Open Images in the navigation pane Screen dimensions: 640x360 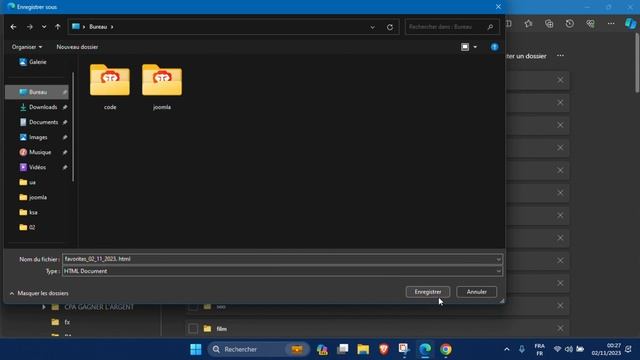(38, 137)
